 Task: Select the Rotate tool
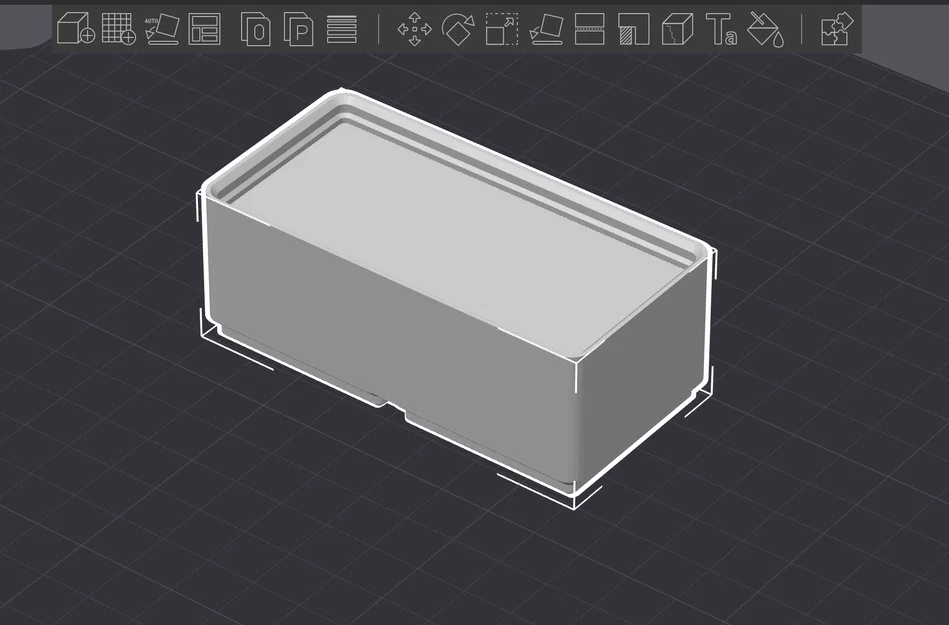[458, 29]
